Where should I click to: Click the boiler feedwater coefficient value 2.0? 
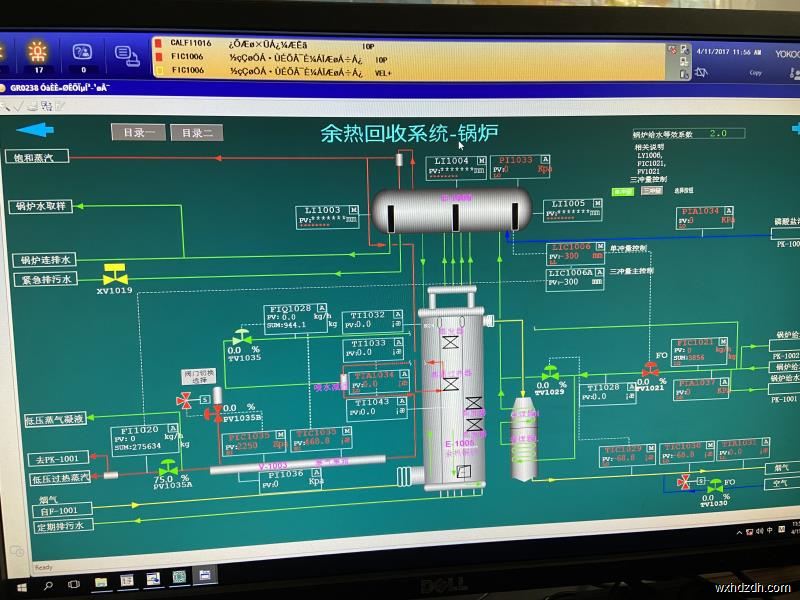coord(718,132)
